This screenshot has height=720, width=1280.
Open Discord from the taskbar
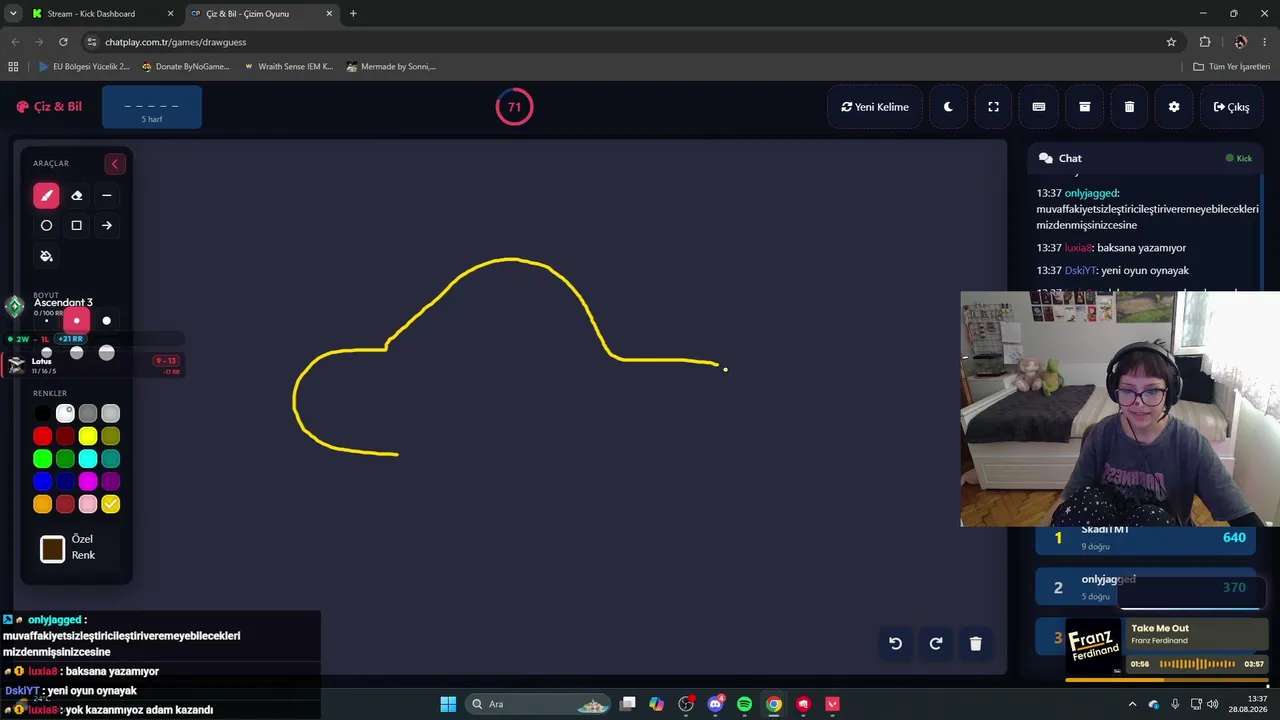pos(715,704)
